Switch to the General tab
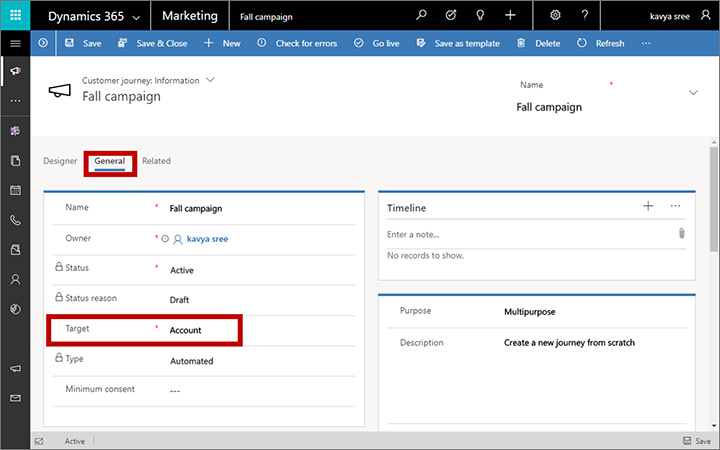Screen dimensions: 720x450 pyautogui.click(x=110, y=161)
